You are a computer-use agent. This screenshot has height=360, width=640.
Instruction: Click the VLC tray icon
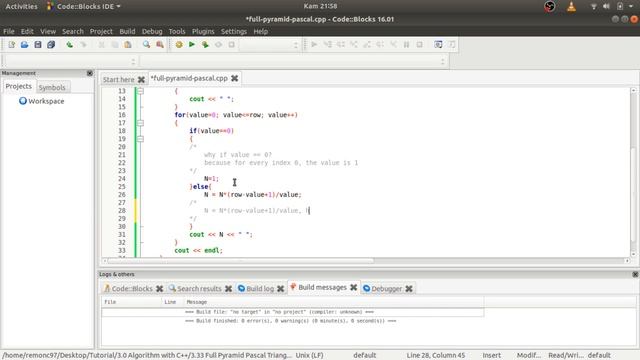[571, 6]
